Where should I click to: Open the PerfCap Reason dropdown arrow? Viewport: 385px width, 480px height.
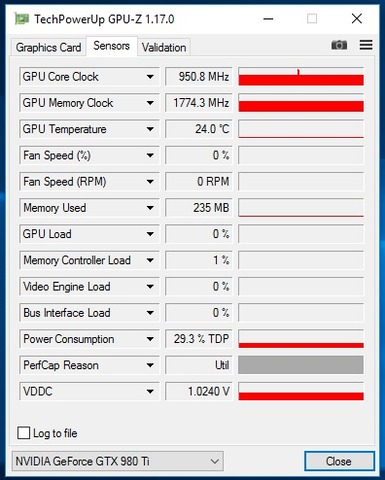(x=150, y=365)
